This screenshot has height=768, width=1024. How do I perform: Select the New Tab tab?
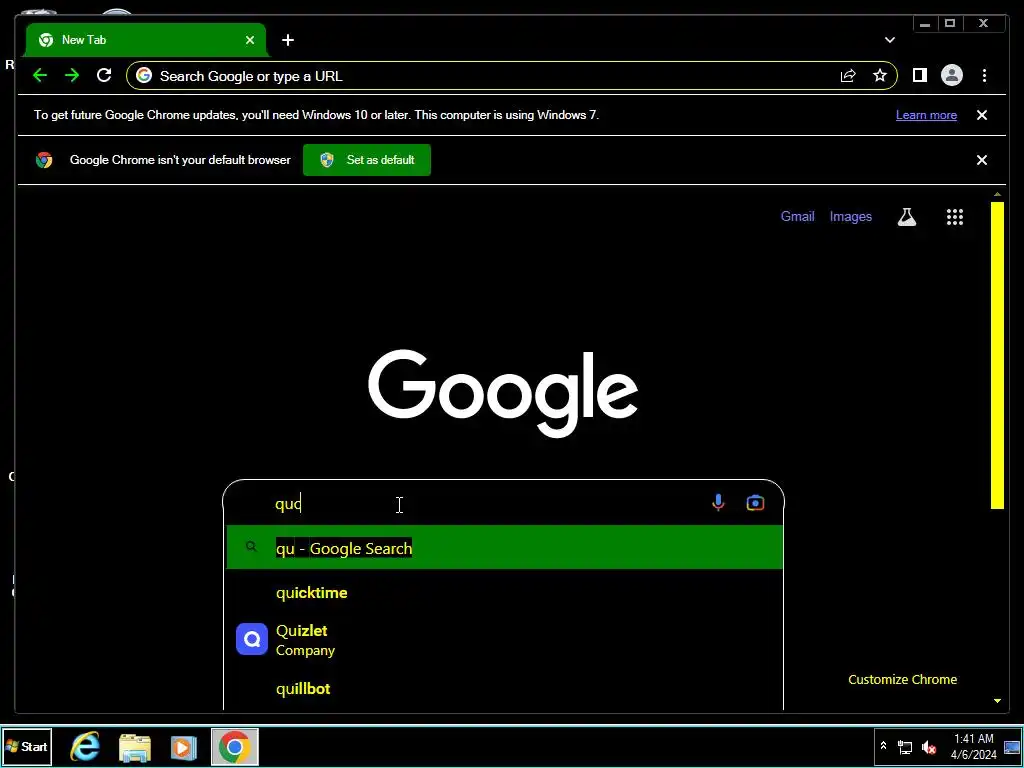146,40
